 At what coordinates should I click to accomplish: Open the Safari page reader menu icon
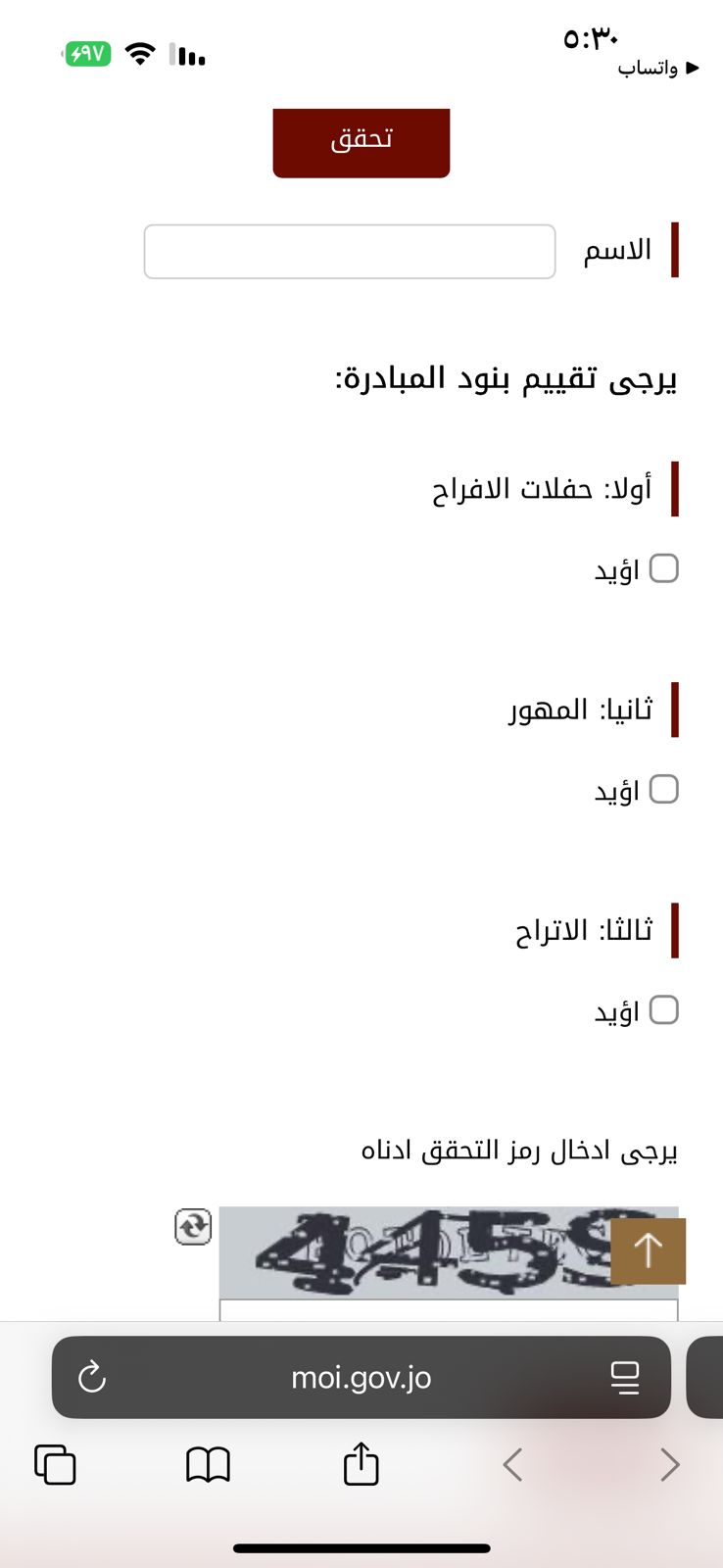(x=624, y=1377)
